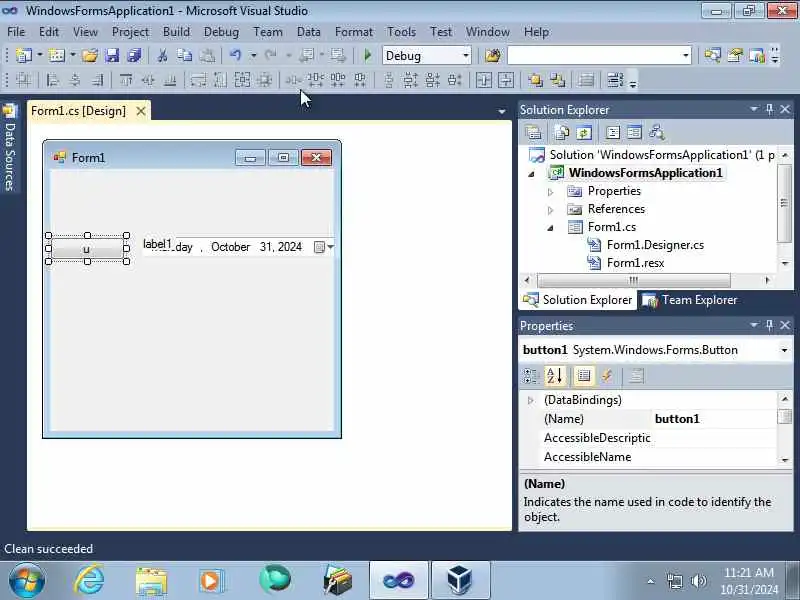Select Form1.Designer.cs in Solution Explorer
Viewport: 800px width, 600px height.
(655, 245)
